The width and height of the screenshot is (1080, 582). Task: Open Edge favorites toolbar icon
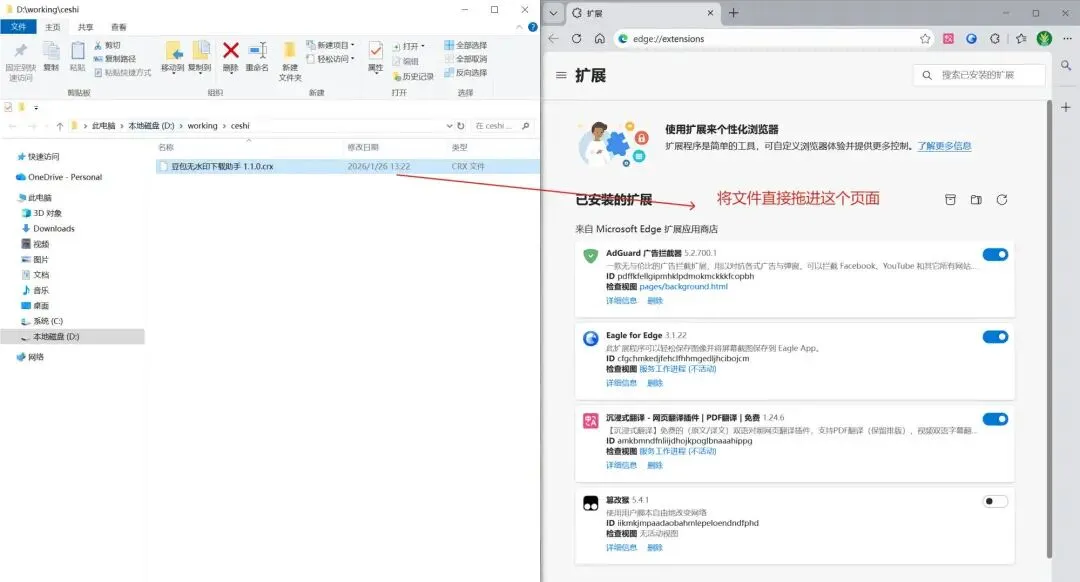tap(1021, 39)
